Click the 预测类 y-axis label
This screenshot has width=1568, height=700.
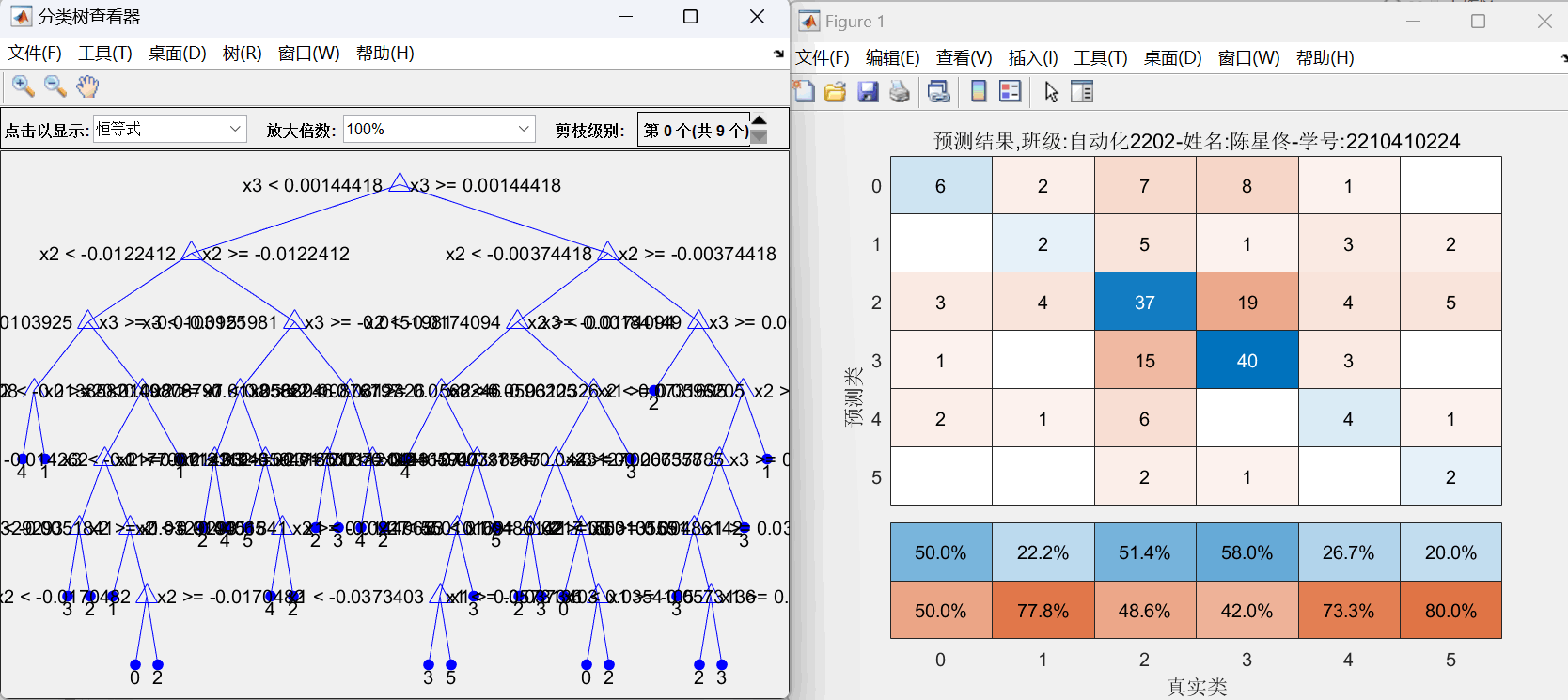click(x=854, y=397)
